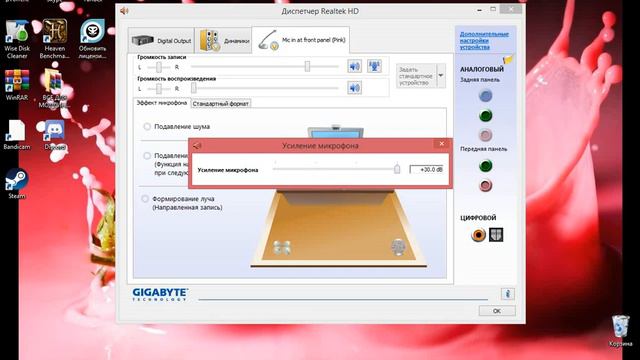Screen dimensions: 640x360
Task: Click the GIGABYTE logo
Action: [x=160, y=294]
